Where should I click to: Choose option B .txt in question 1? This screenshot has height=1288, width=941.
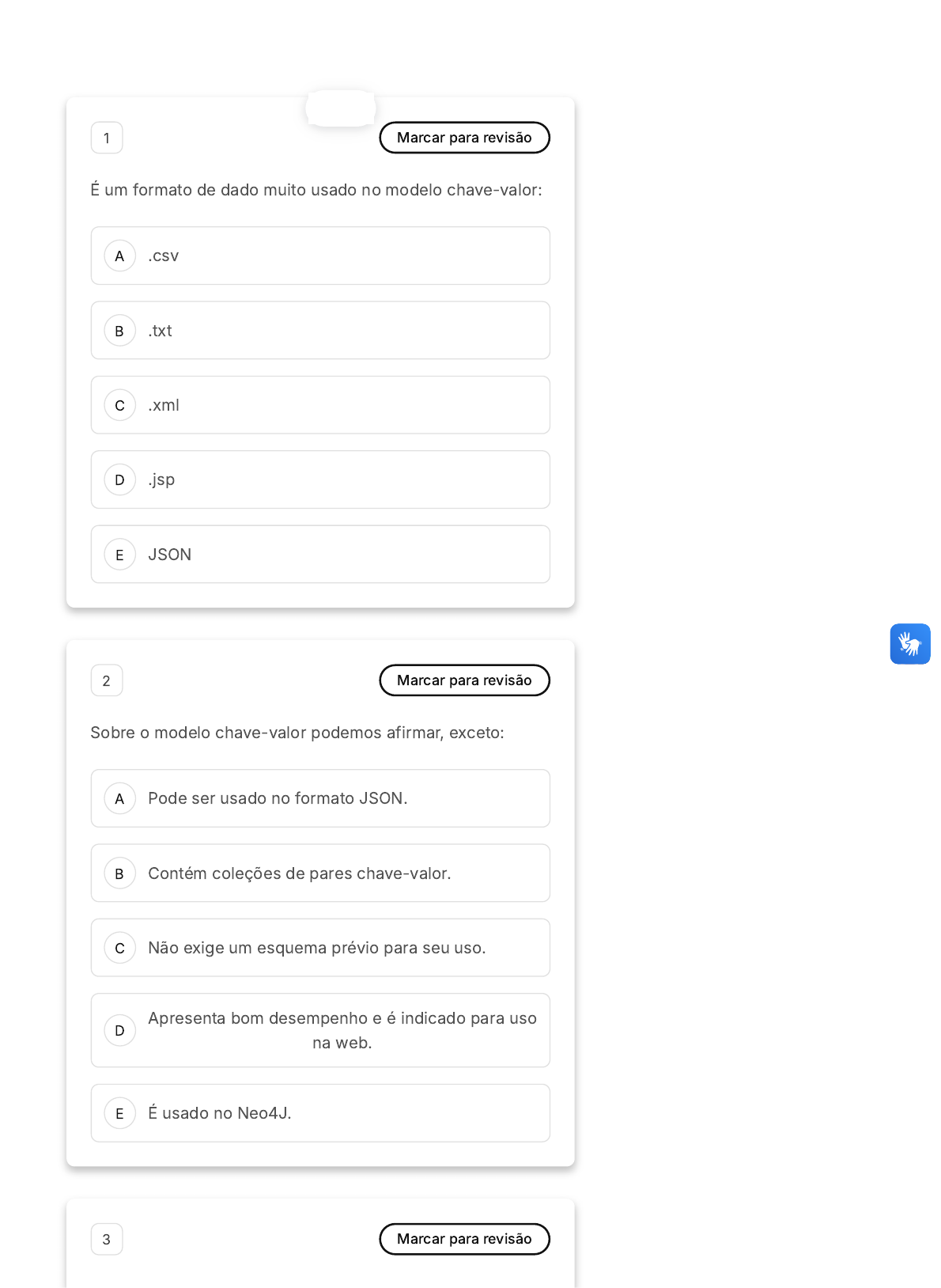point(320,331)
